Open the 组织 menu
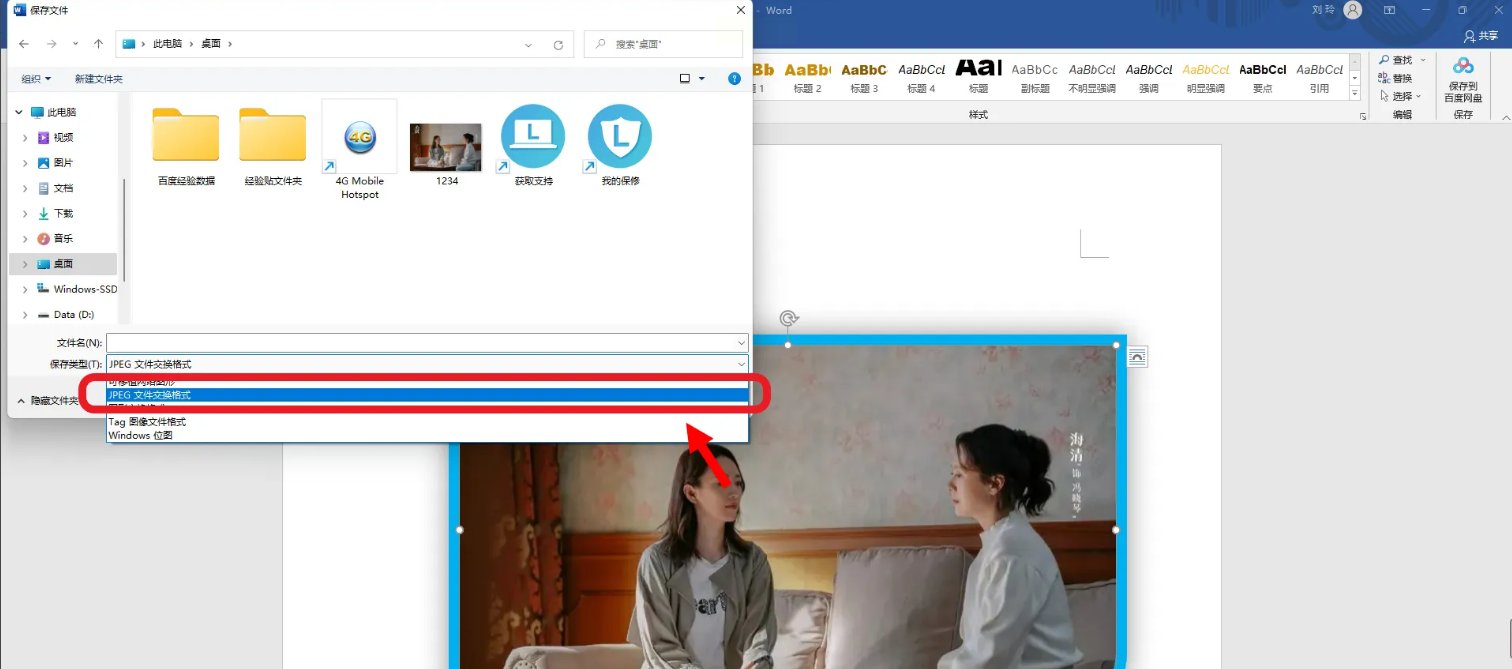The image size is (1512, 669). 36,78
